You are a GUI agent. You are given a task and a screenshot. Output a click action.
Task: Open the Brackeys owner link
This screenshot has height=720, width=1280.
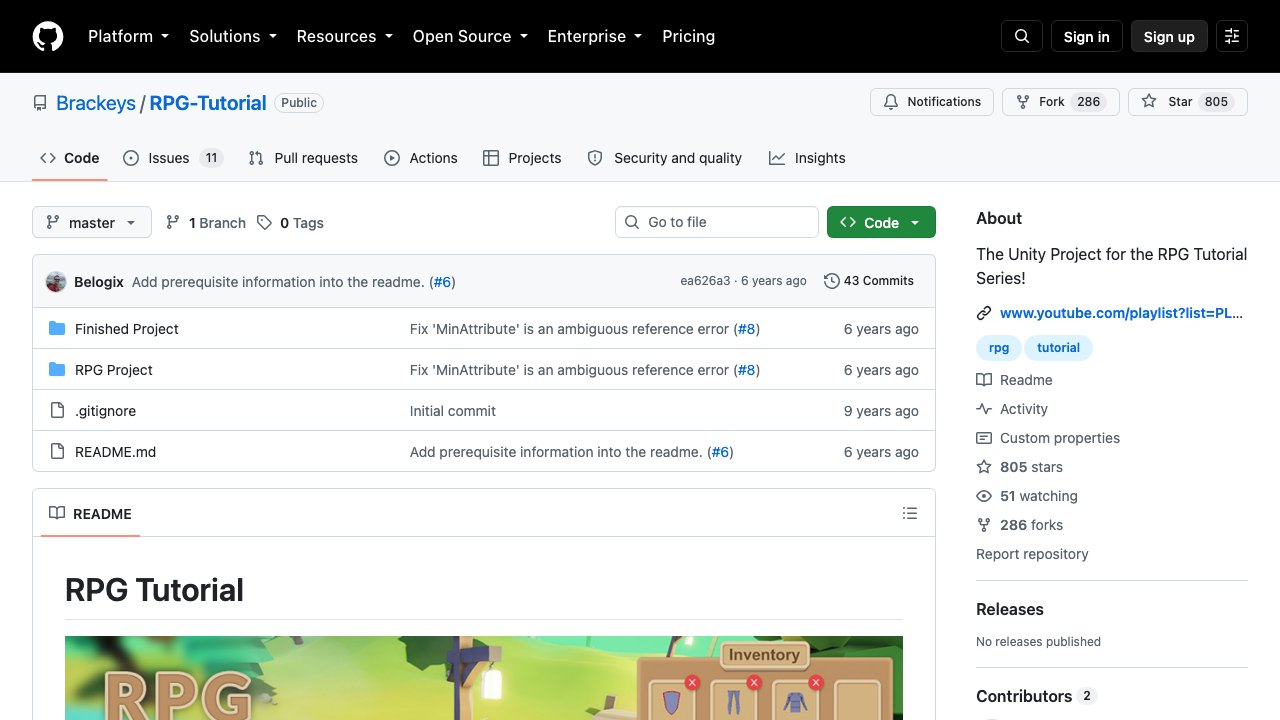pyautogui.click(x=96, y=103)
